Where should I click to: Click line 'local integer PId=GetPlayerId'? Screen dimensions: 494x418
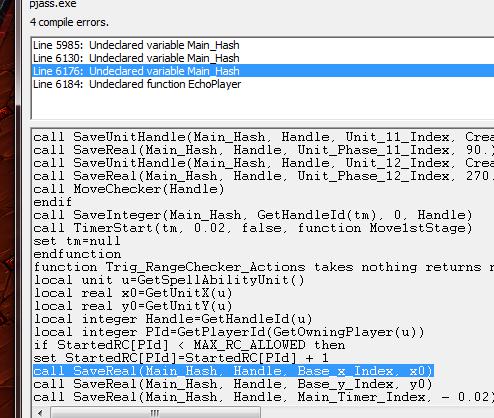tap(229, 332)
